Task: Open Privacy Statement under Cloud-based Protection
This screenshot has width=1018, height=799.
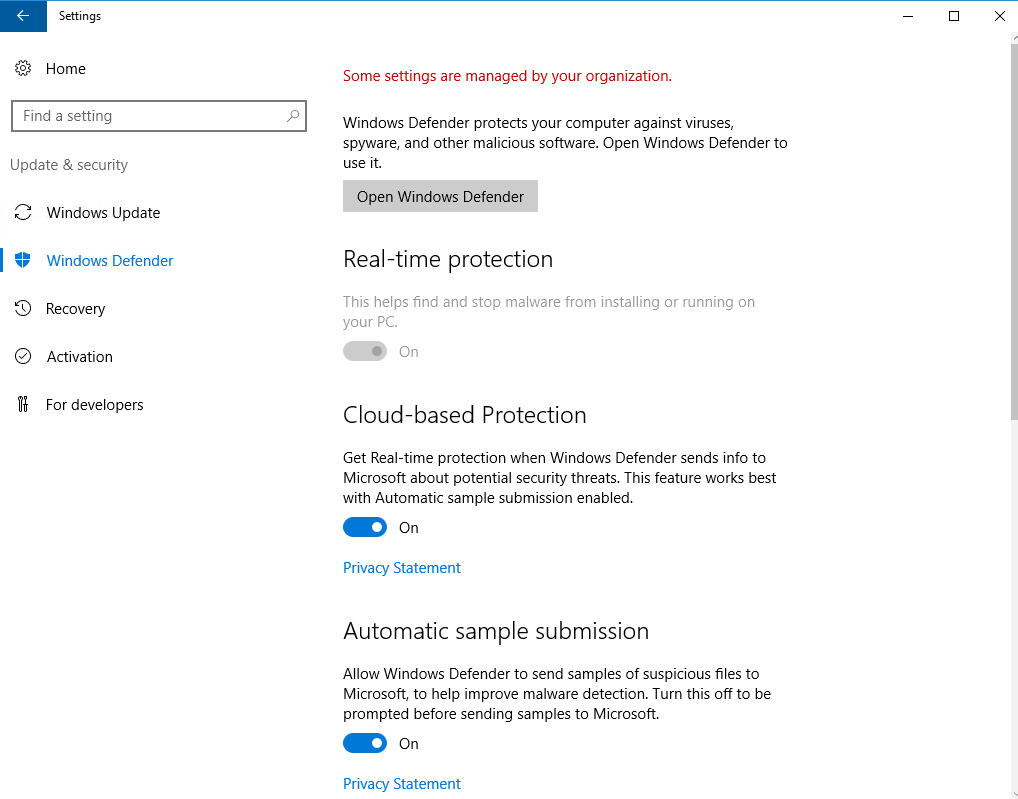Action: pyautogui.click(x=402, y=567)
